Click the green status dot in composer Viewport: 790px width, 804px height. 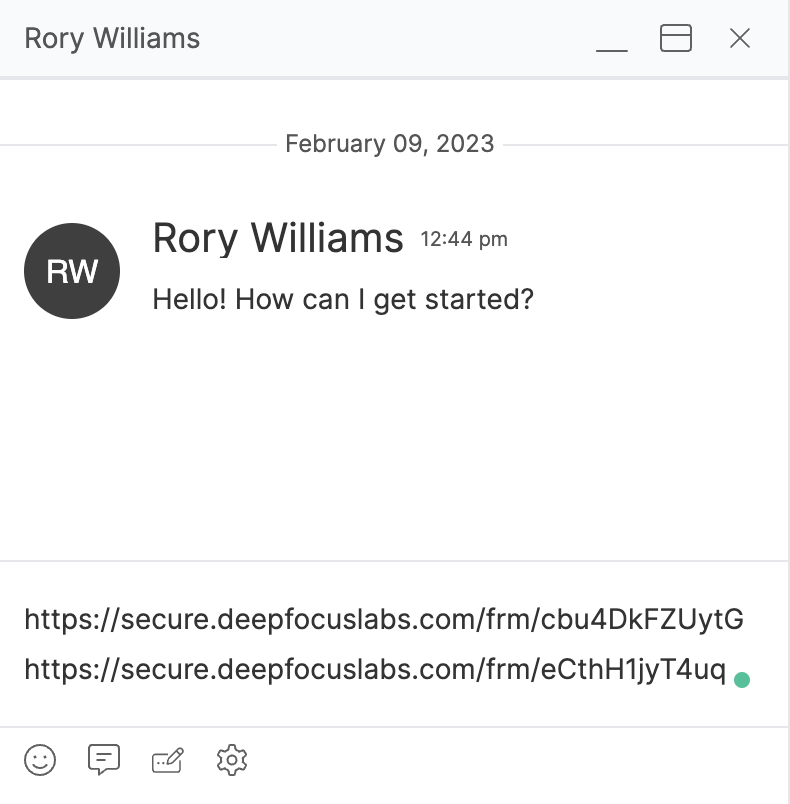click(x=742, y=680)
